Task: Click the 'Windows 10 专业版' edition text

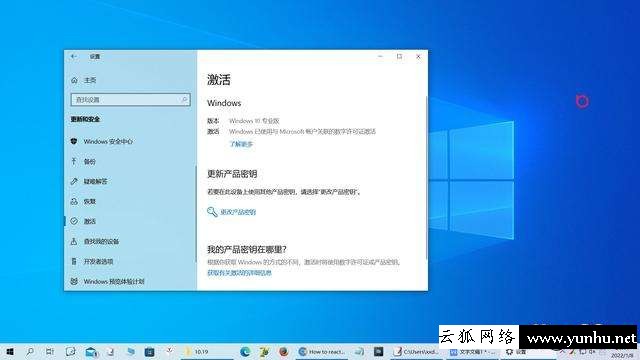Action: tap(254, 121)
